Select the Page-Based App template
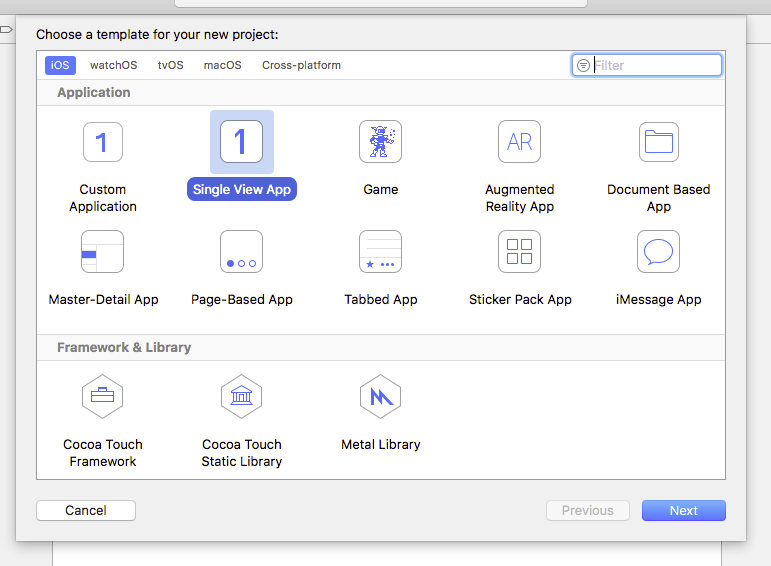The height and width of the screenshot is (566, 771). pyautogui.click(x=241, y=252)
